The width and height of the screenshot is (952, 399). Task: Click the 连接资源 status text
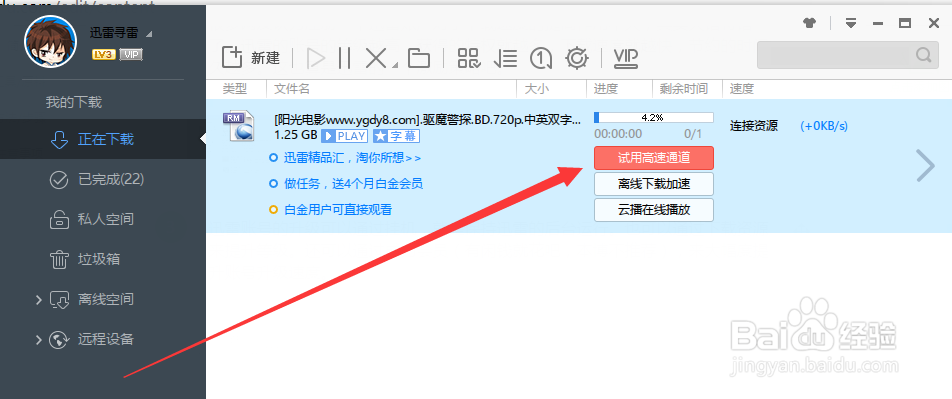pyautogui.click(x=753, y=126)
